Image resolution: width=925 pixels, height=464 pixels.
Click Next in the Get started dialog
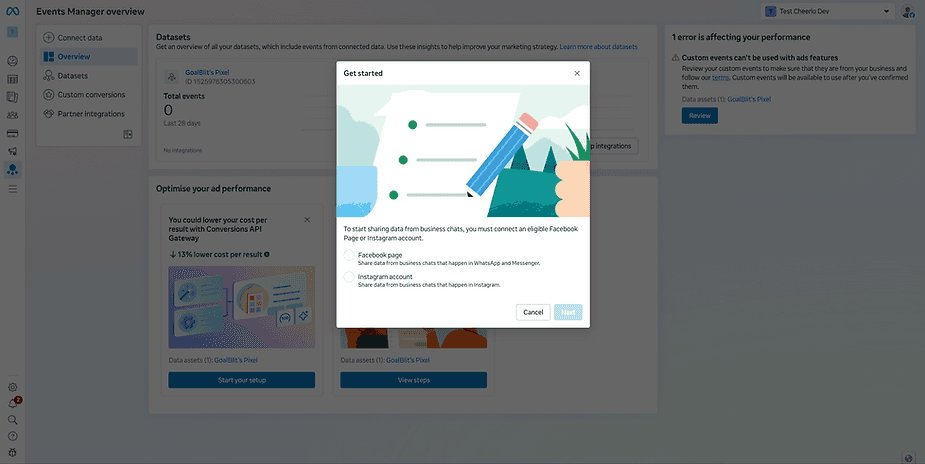coord(568,312)
